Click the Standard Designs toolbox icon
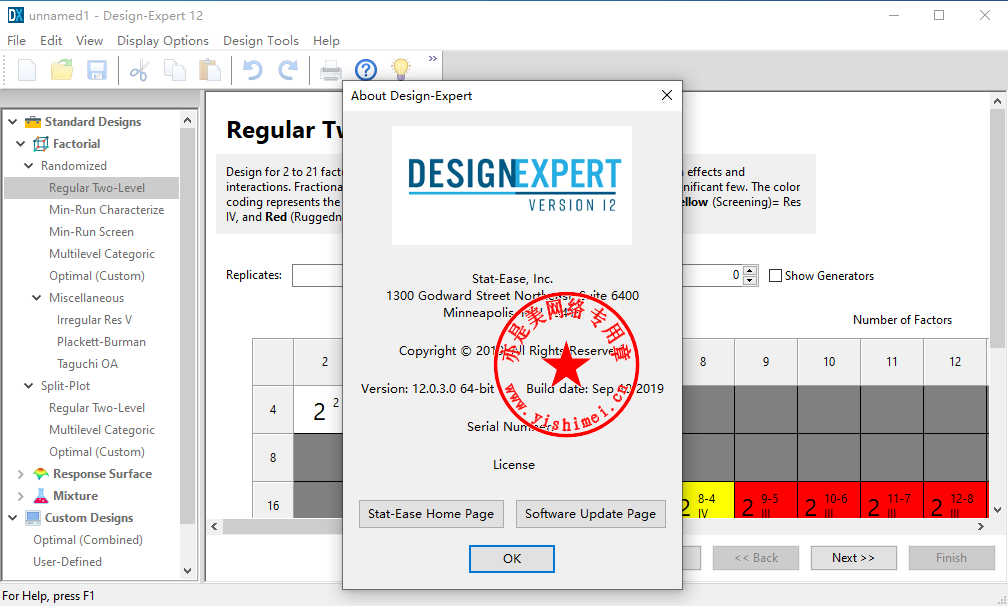Screen dimensions: 1008x606 [33, 122]
